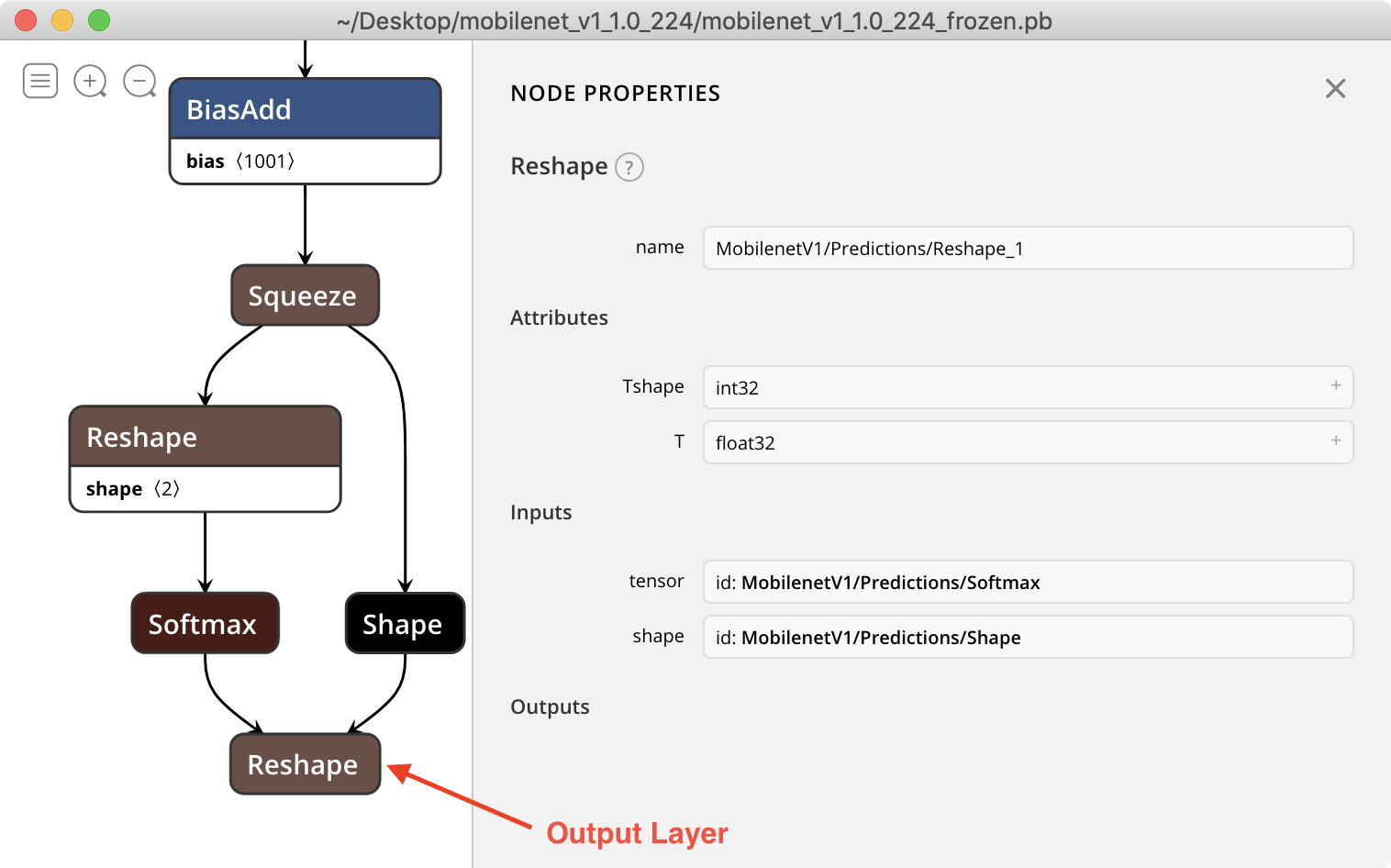Click the node name field
This screenshot has height=868, width=1391.
tap(1028, 248)
